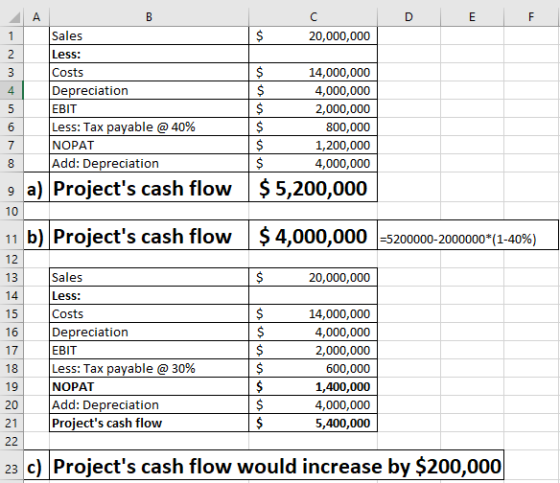Image resolution: width=560 pixels, height=483 pixels.
Task: Click 'Project's cash flow would increase by $200,000'
Action: [x=277, y=465]
